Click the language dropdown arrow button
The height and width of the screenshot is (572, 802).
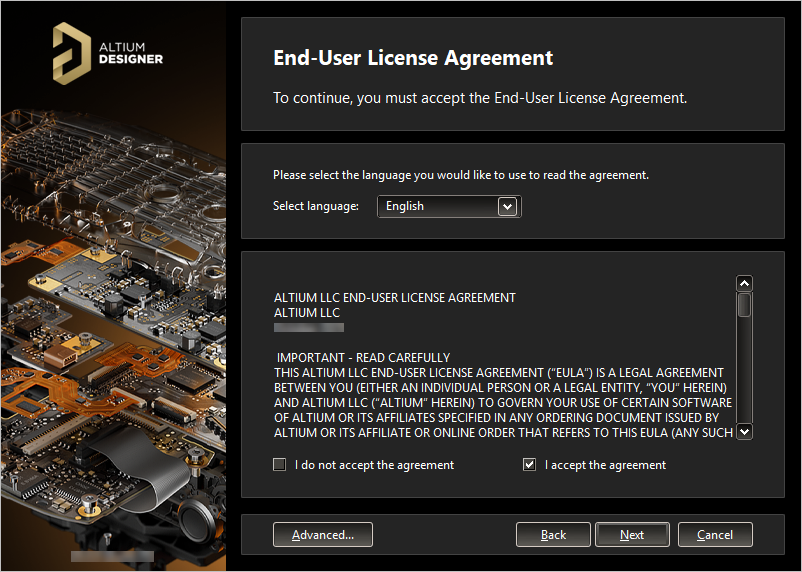[507, 207]
